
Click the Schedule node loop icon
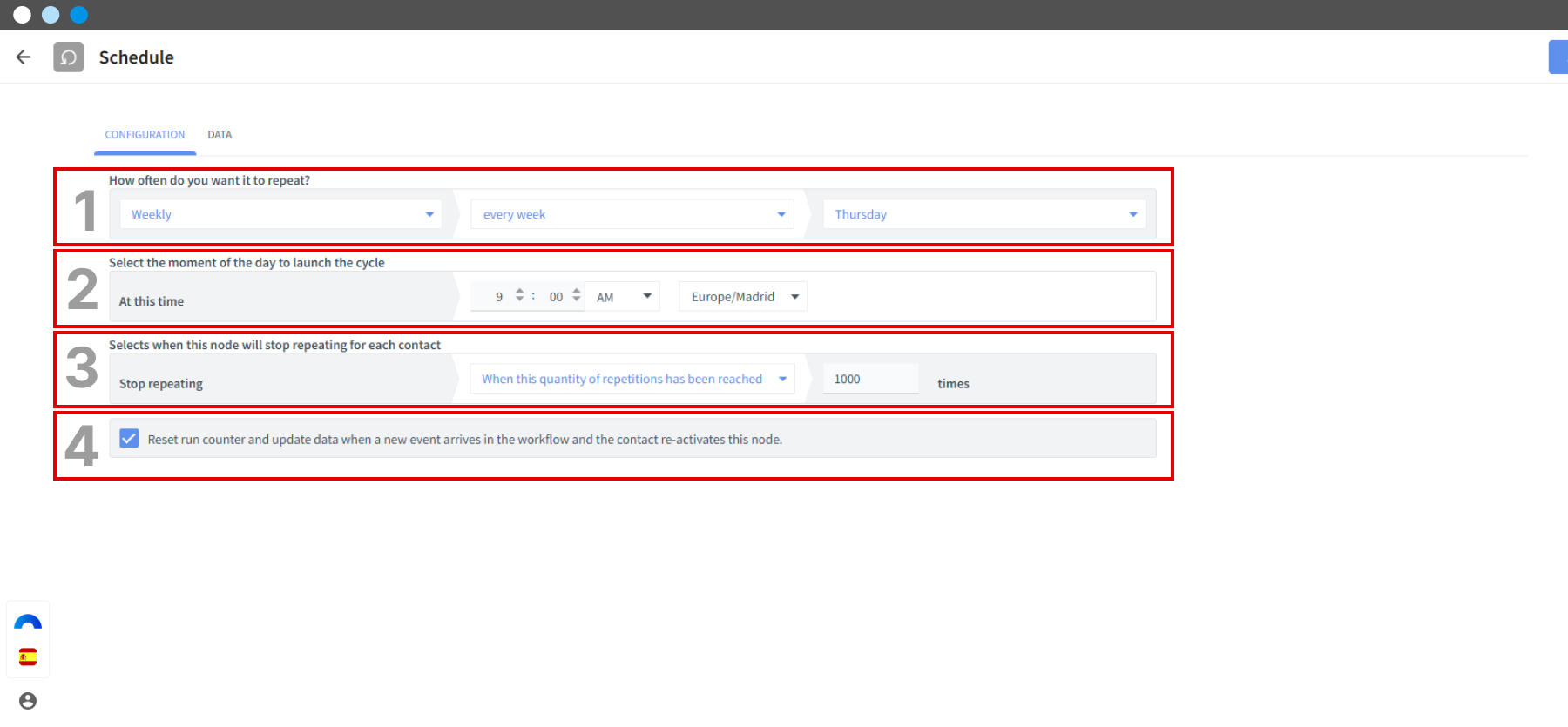[x=69, y=57]
